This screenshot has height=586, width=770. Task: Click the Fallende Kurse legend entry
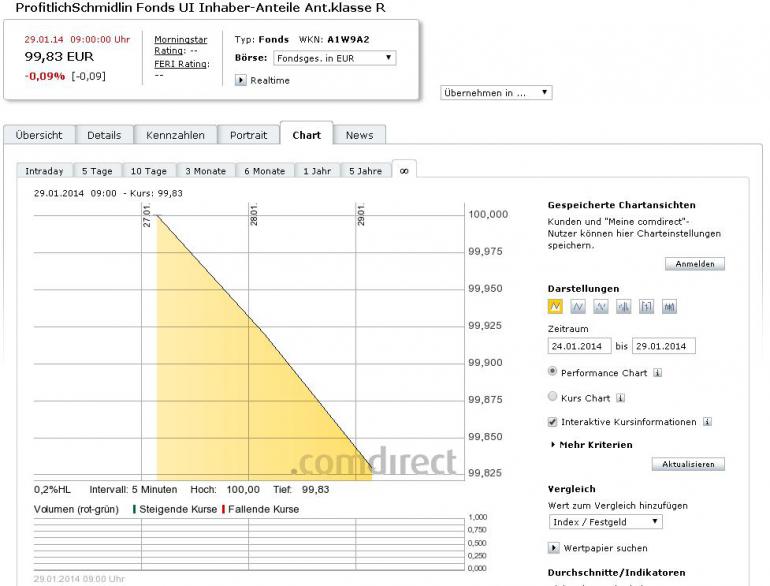(x=261, y=509)
